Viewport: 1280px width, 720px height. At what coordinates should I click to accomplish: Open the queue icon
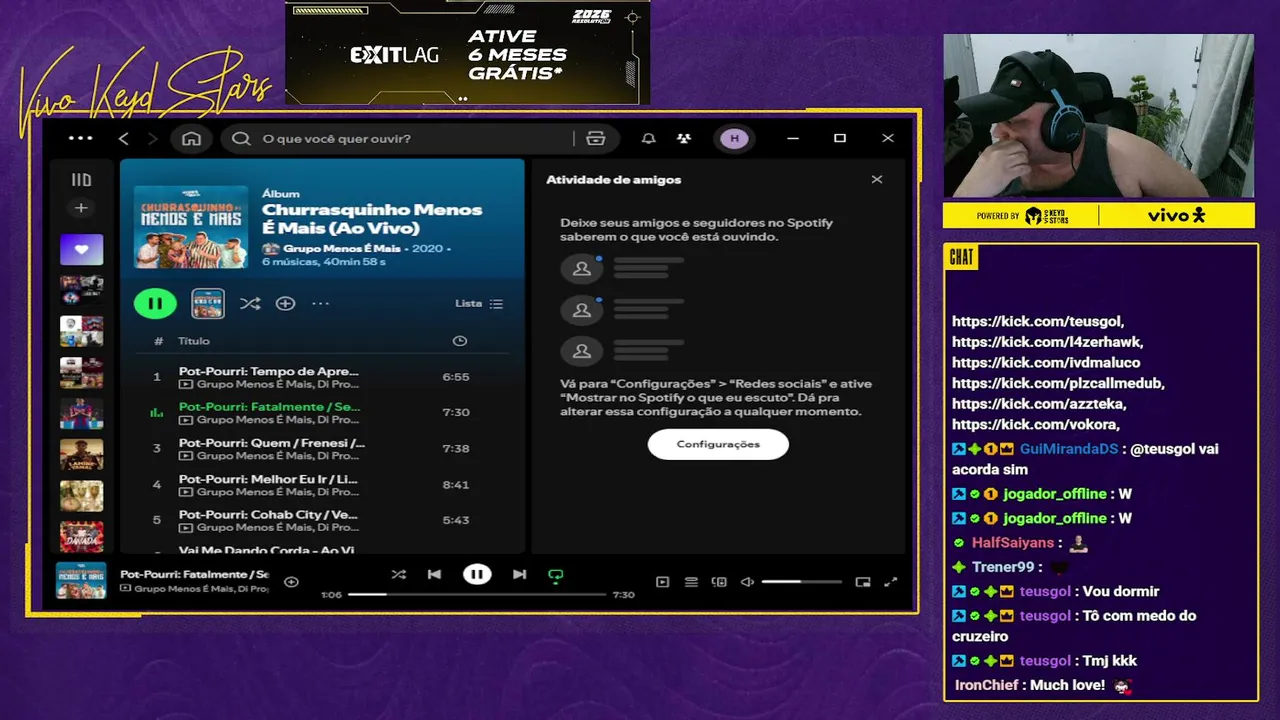tap(691, 581)
